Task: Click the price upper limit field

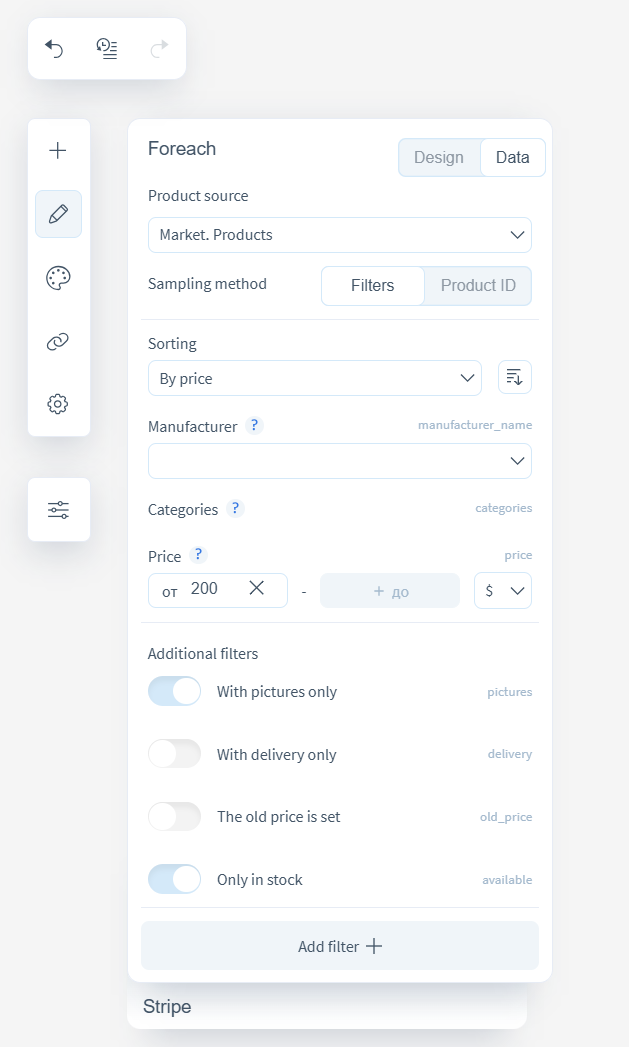Action: pos(390,591)
